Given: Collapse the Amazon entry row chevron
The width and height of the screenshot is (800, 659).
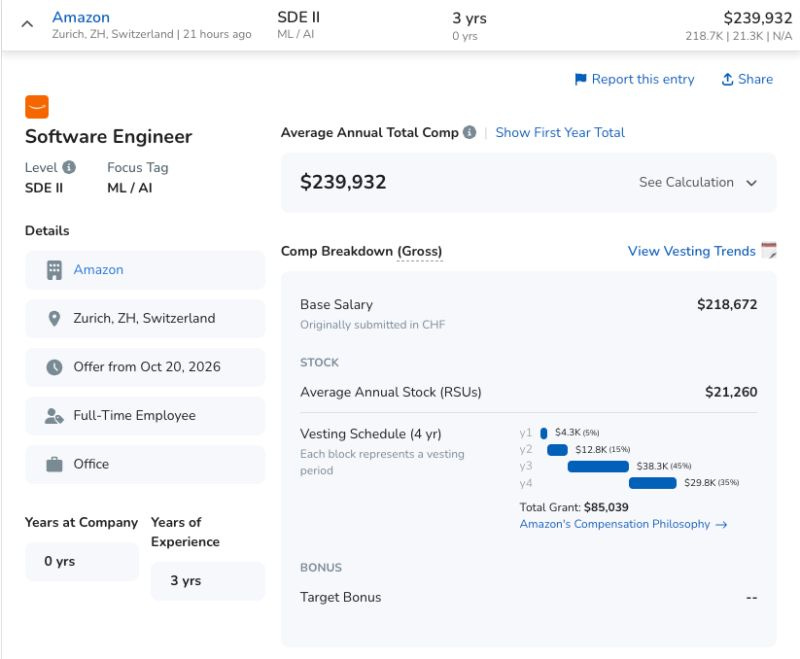Looking at the screenshot, I should point(27,24).
